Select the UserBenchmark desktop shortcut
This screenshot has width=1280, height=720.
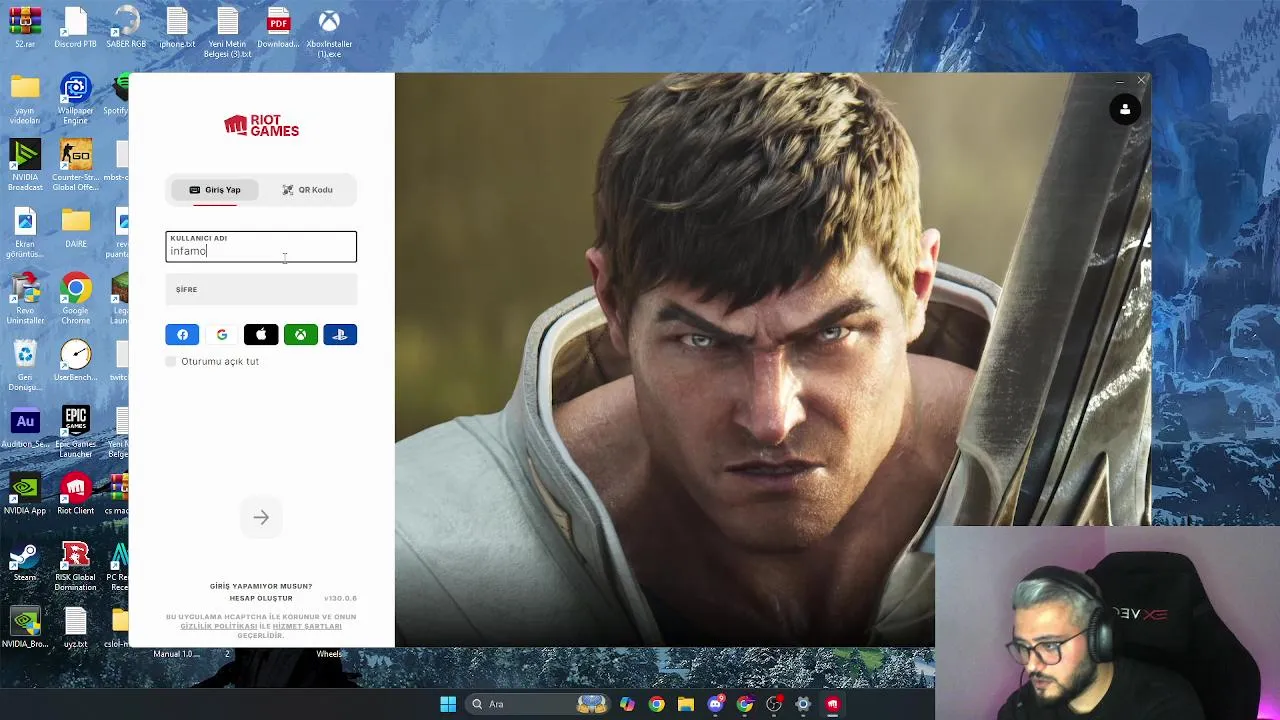76,361
